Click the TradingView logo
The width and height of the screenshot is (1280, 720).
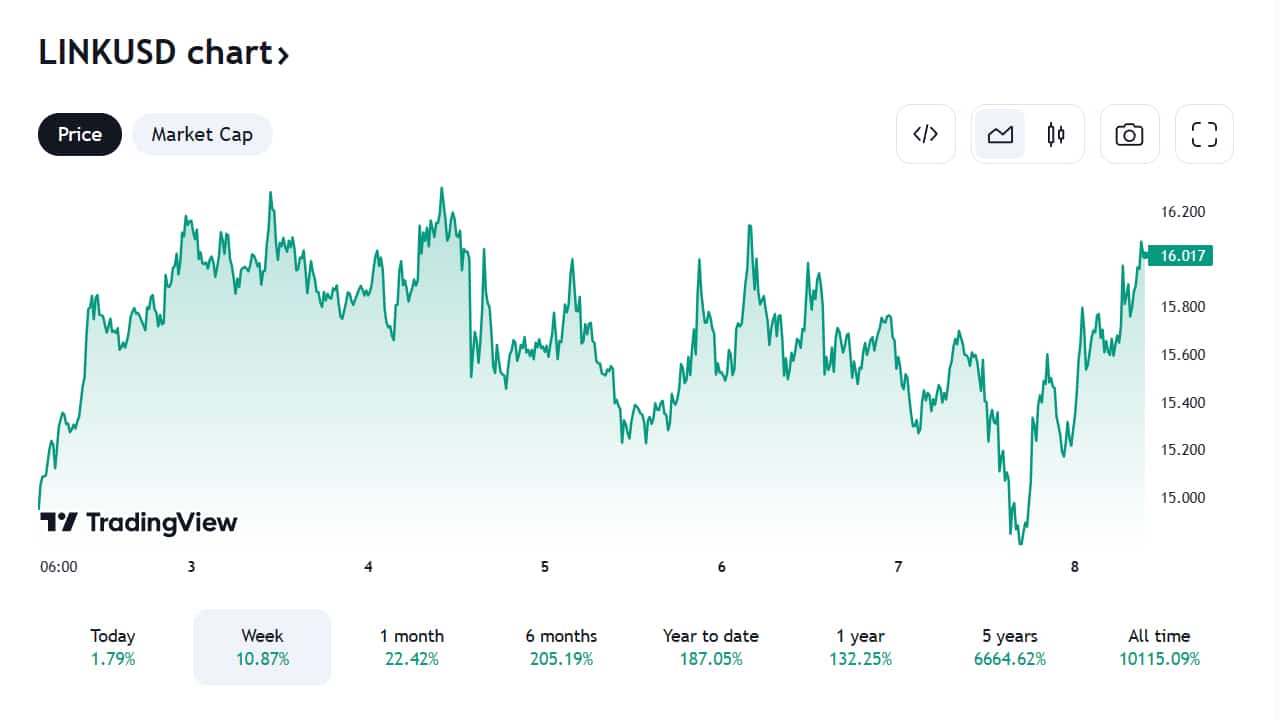click(139, 522)
